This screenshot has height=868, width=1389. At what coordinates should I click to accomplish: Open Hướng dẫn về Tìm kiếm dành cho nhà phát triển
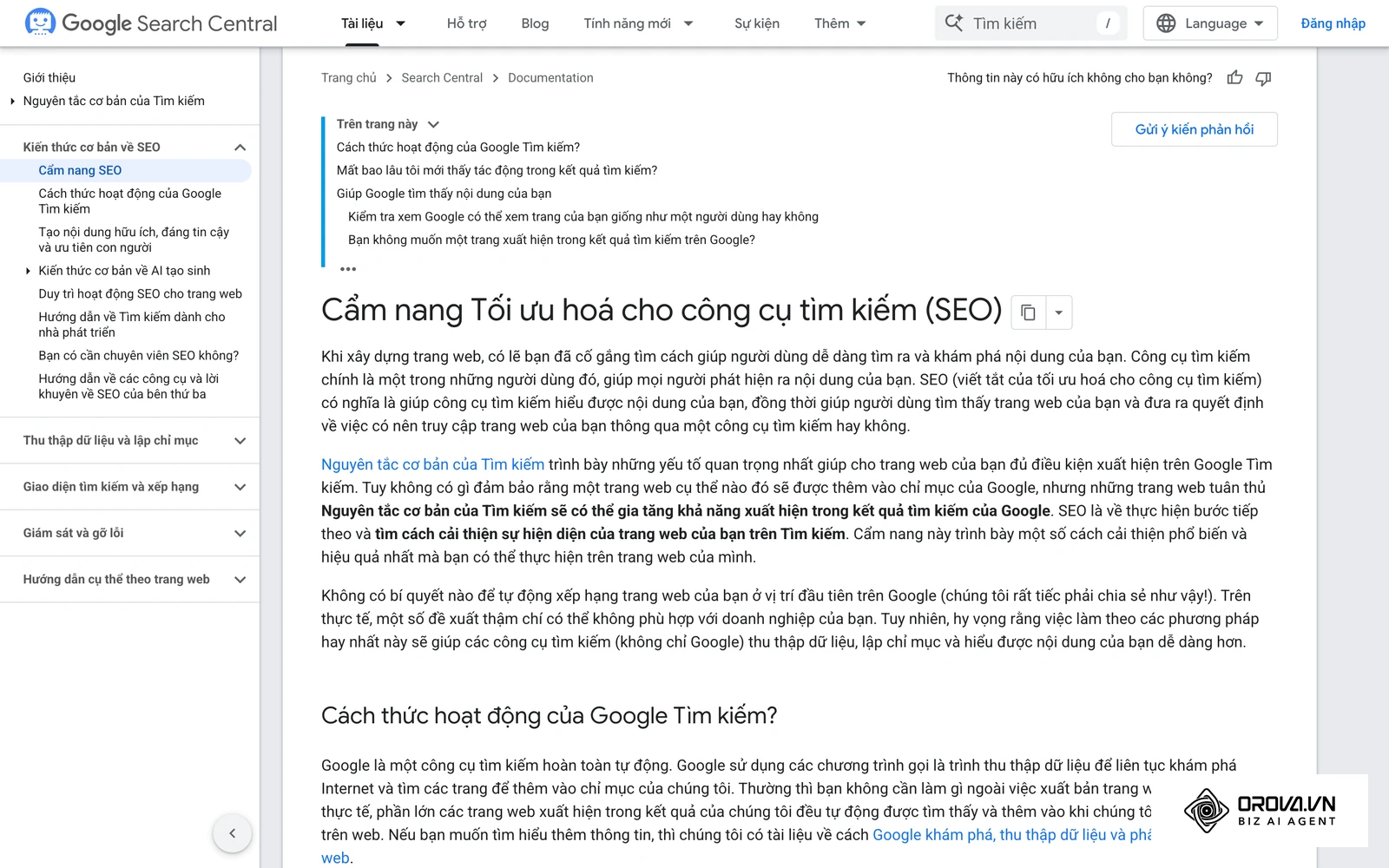132,325
